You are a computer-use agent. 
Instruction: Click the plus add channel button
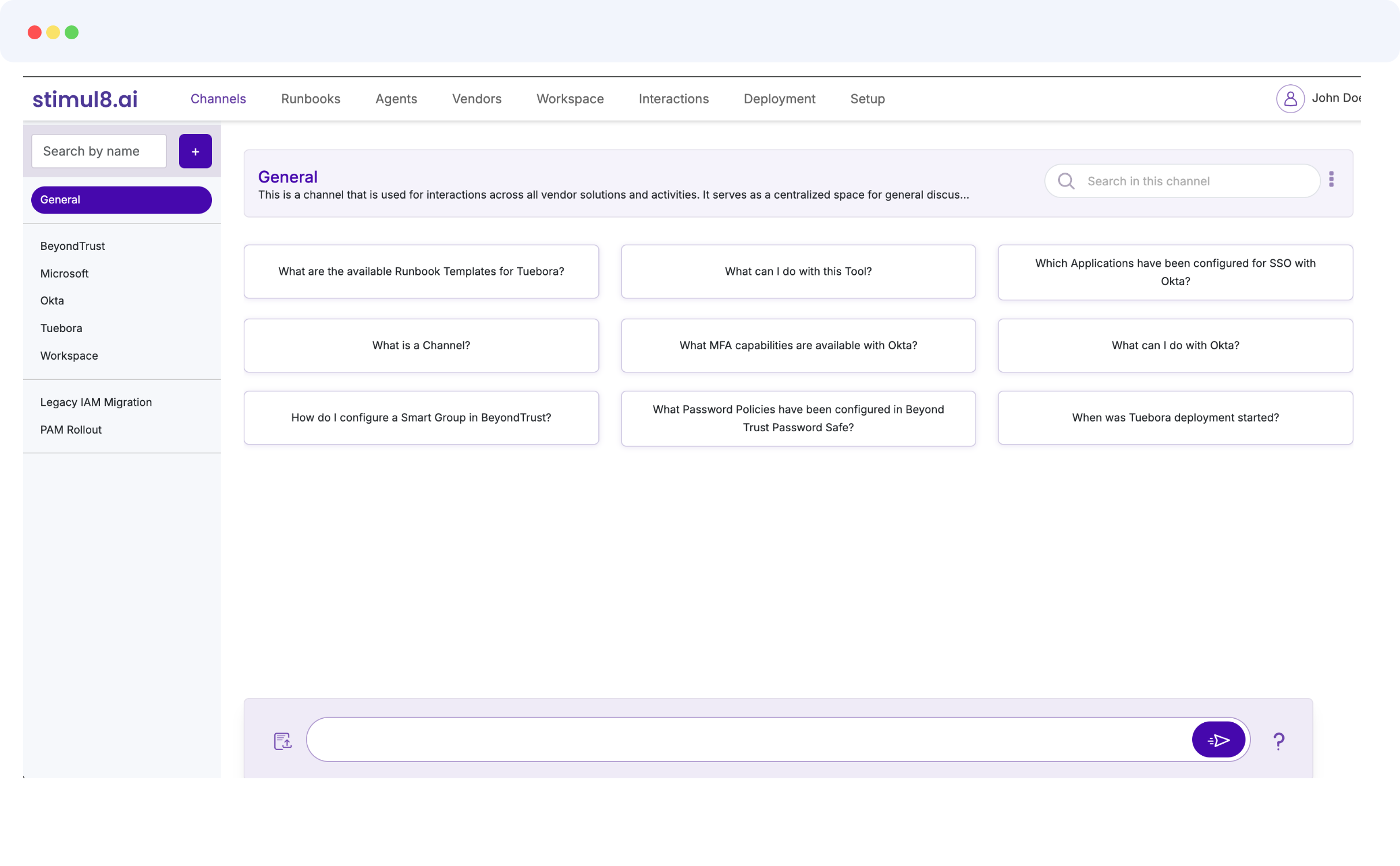pos(195,151)
